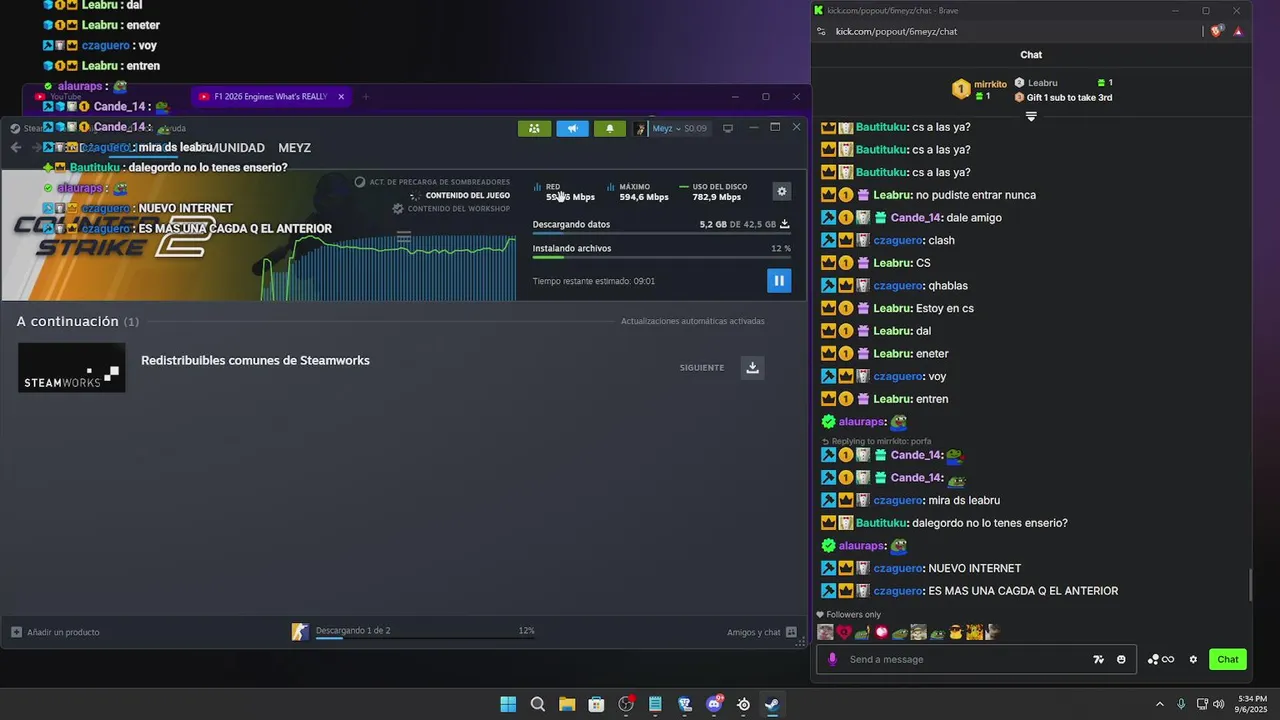This screenshot has height=720, width=1280.
Task: Click in the Send a message field
Action: pyautogui.click(x=965, y=659)
